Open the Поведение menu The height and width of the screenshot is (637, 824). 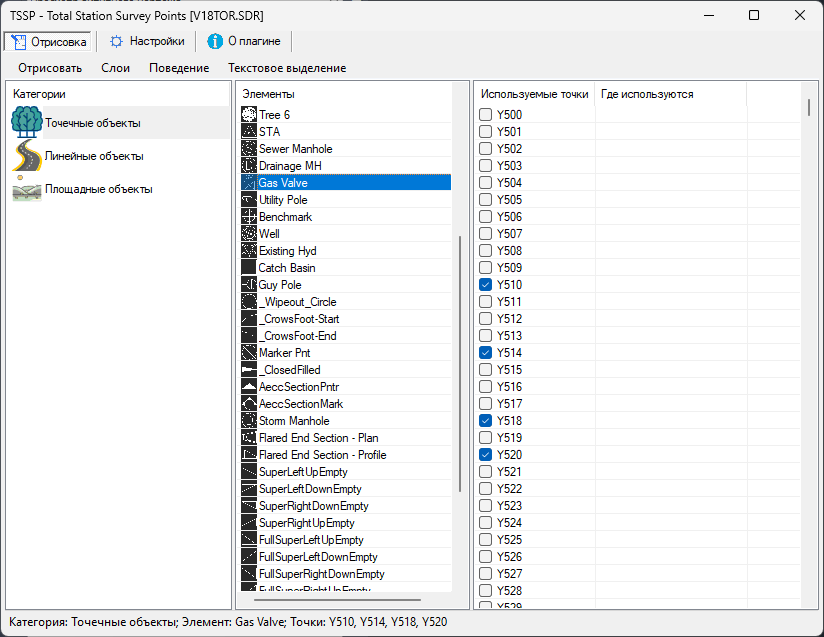click(179, 68)
